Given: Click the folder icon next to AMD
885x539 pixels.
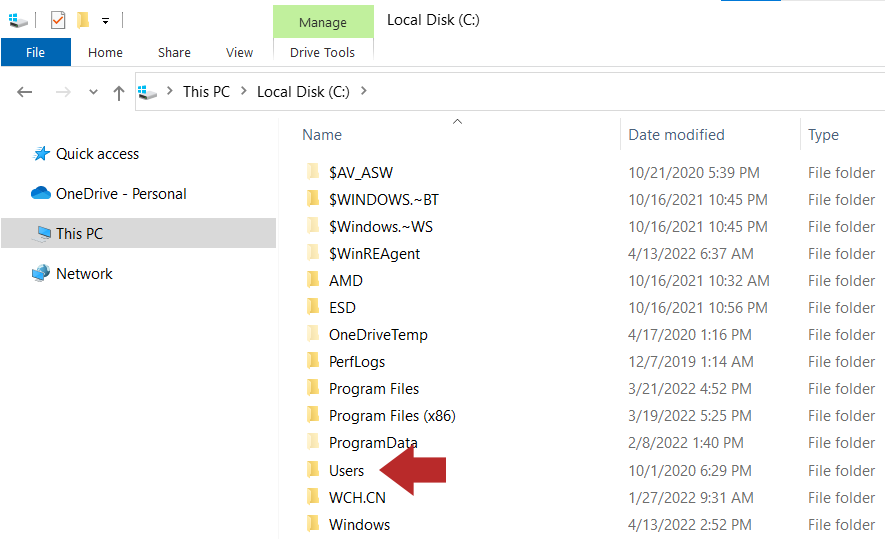Looking at the screenshot, I should 313,279.
